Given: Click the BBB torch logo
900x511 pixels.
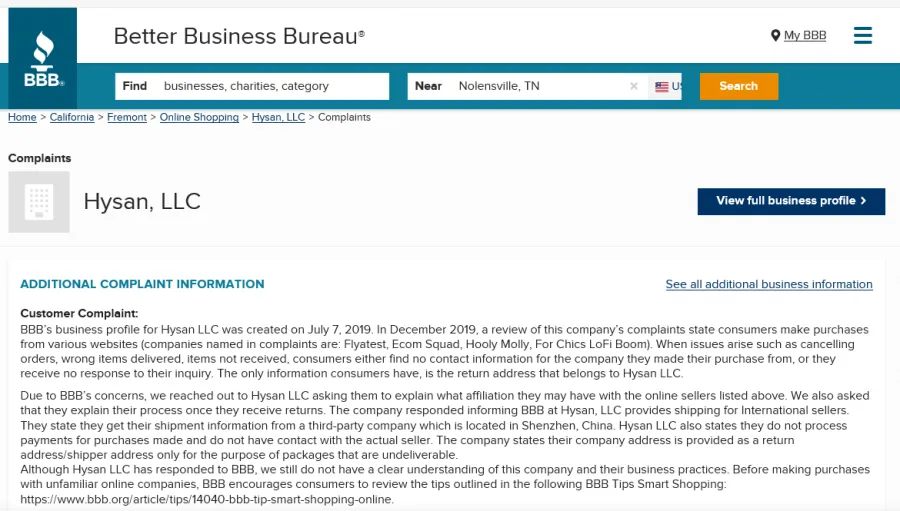Looking at the screenshot, I should [42, 58].
